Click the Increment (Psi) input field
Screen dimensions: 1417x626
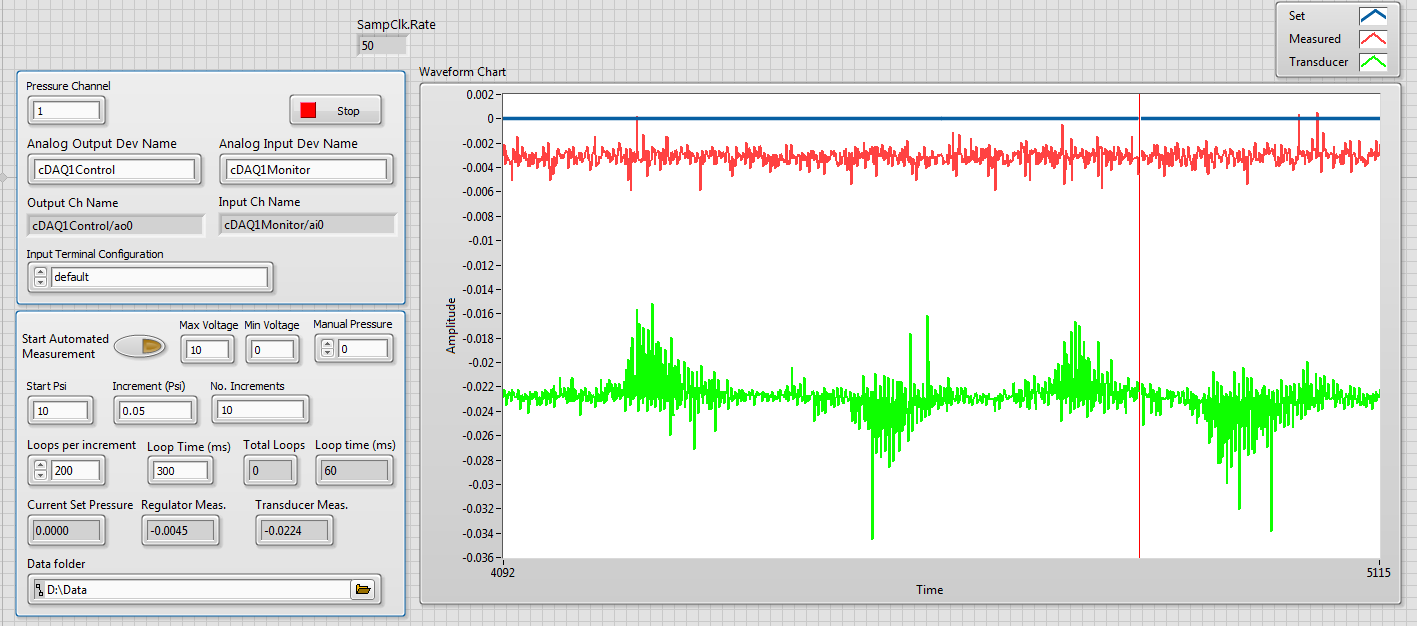[155, 411]
